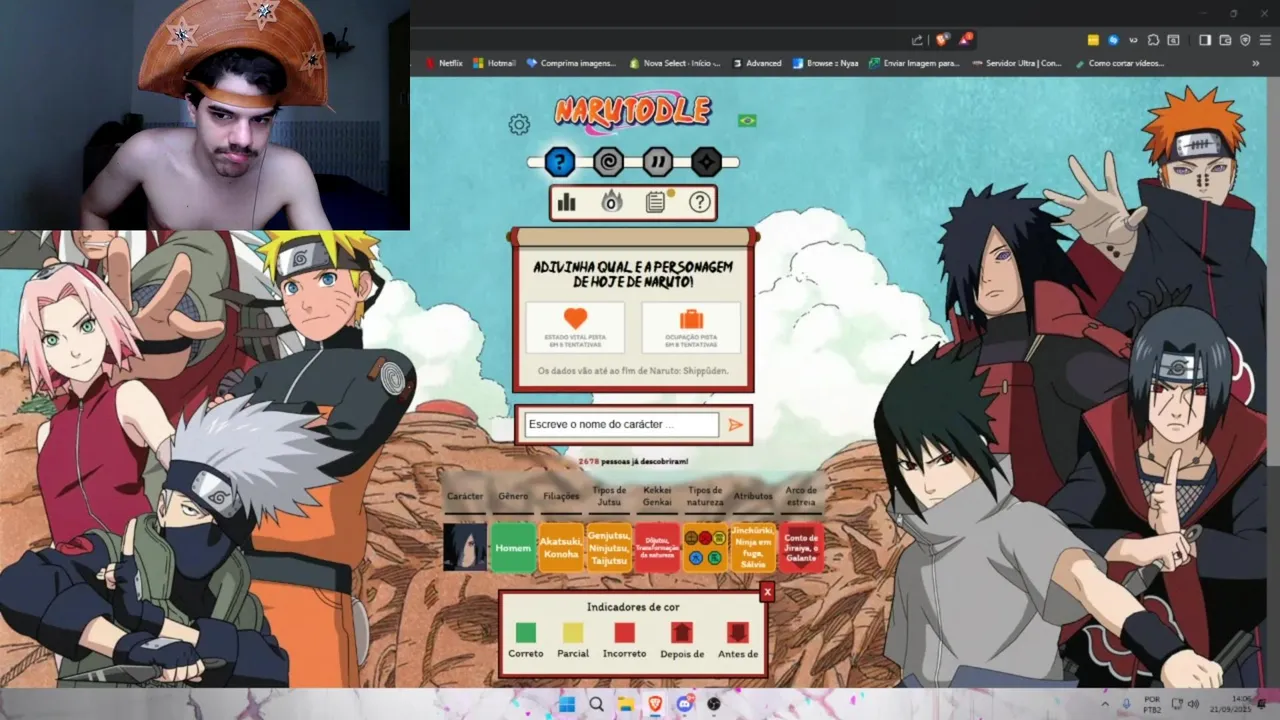Click the green Homem gender tile
Image resolution: width=1280 pixels, height=720 pixels.
(x=513, y=547)
